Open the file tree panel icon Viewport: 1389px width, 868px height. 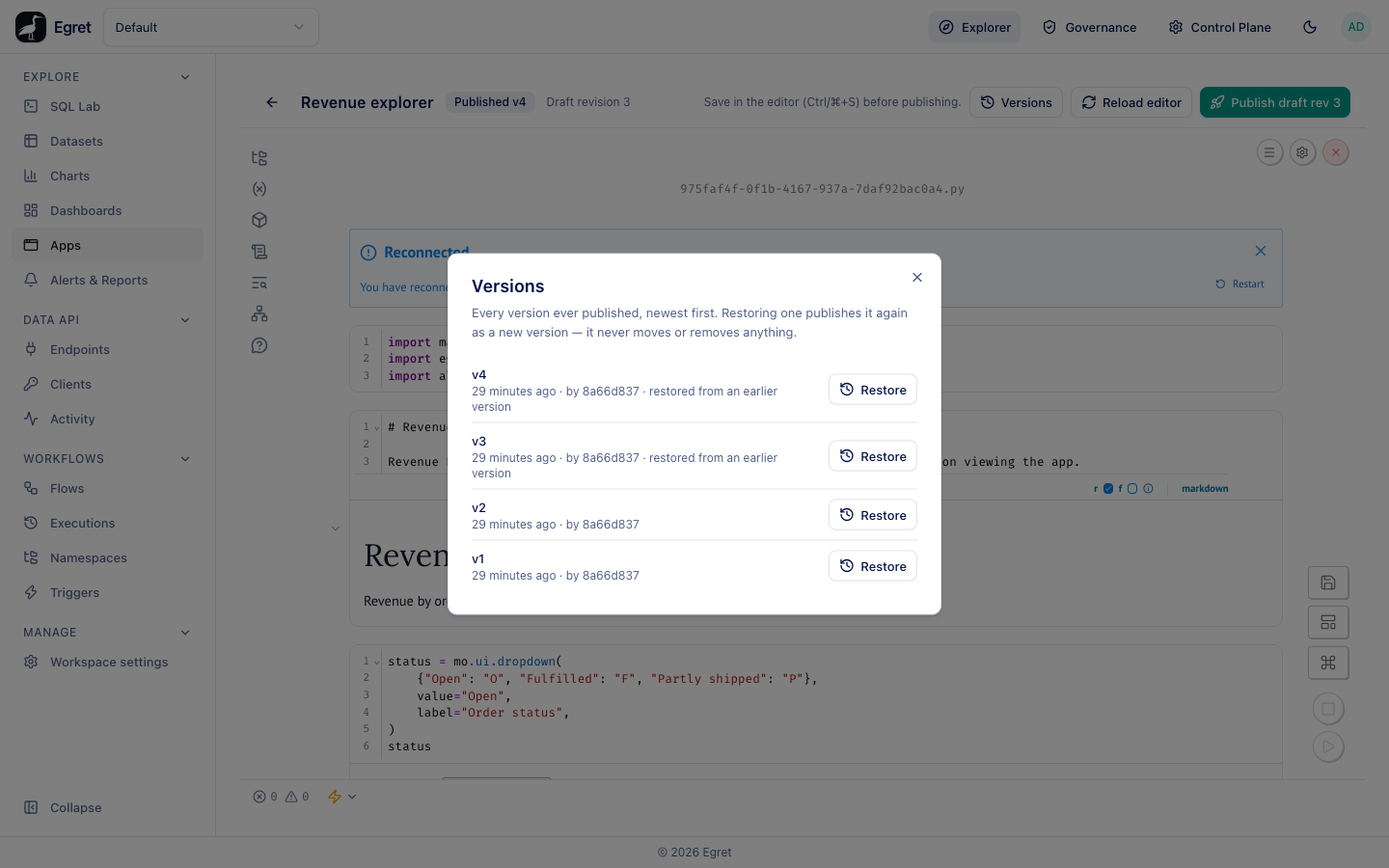259,158
